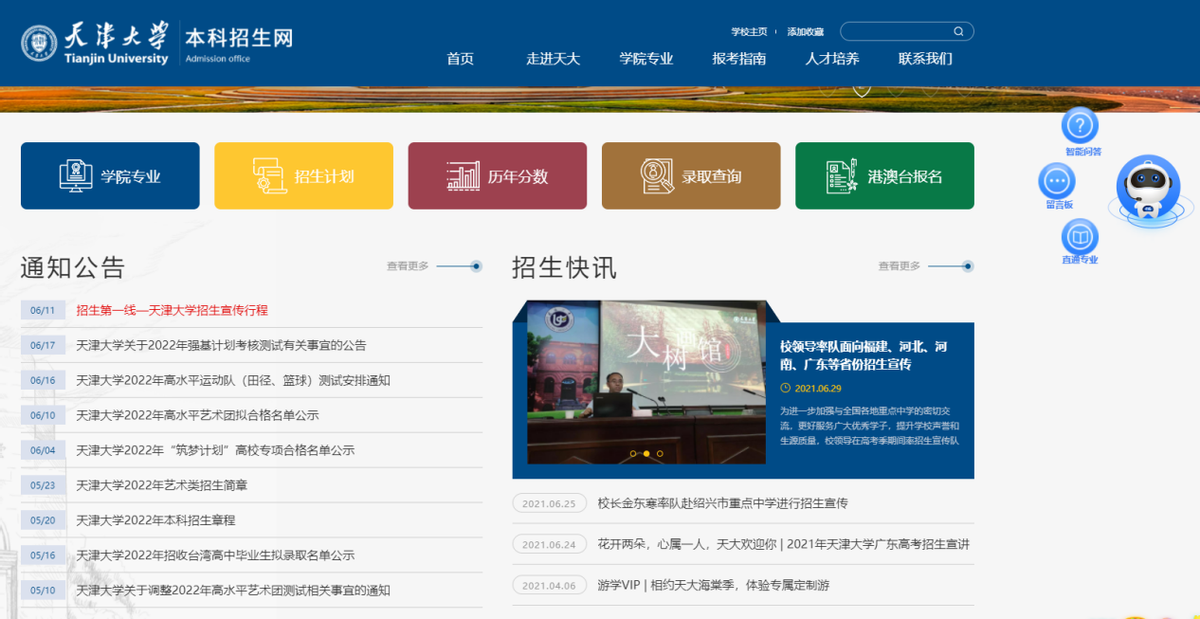Open notice 招生第一线—天津大学招生宣传行程

(x=172, y=310)
